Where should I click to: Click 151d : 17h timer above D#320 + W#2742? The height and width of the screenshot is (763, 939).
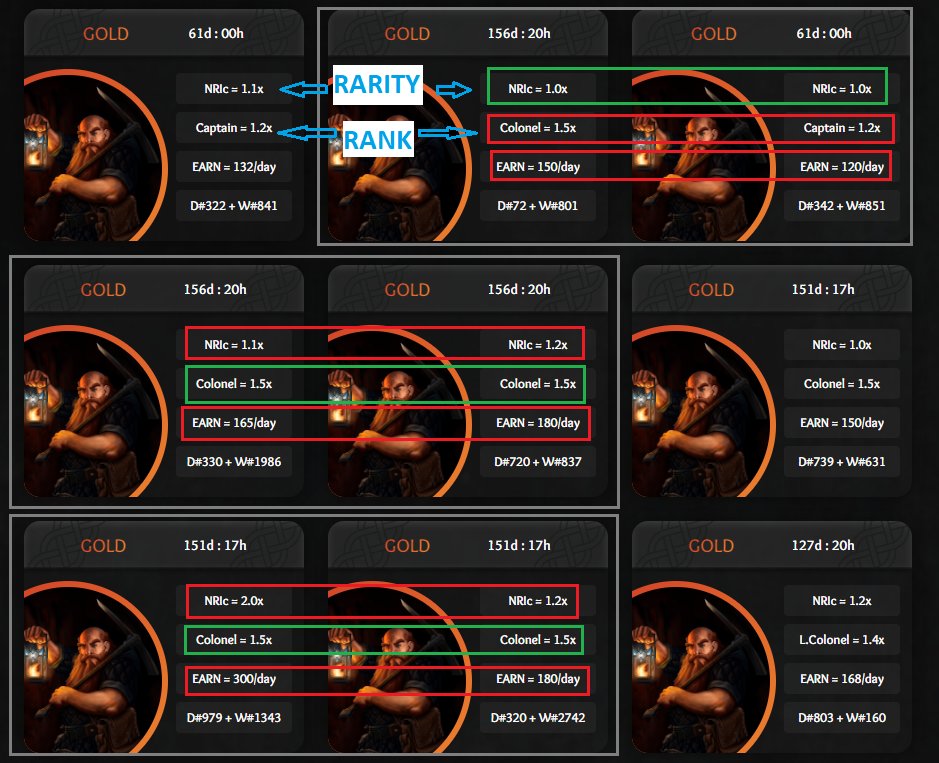(x=519, y=546)
